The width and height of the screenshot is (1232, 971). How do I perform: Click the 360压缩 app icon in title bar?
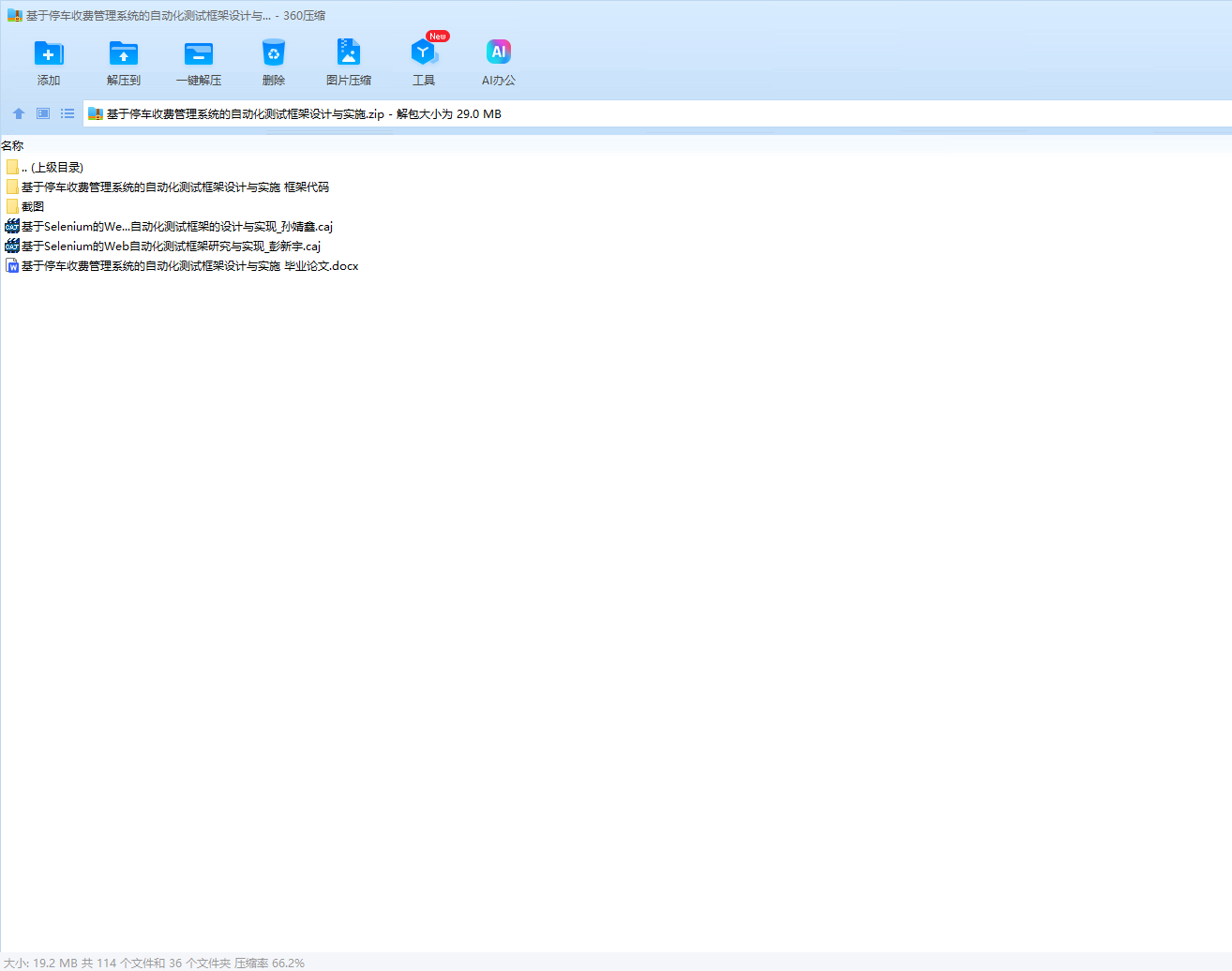(x=14, y=16)
